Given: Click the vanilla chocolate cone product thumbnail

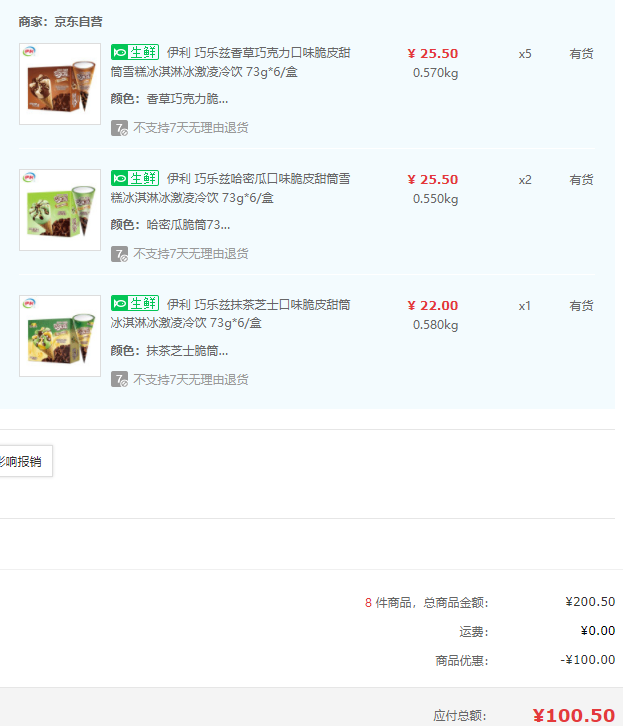Looking at the screenshot, I should tap(60, 84).
